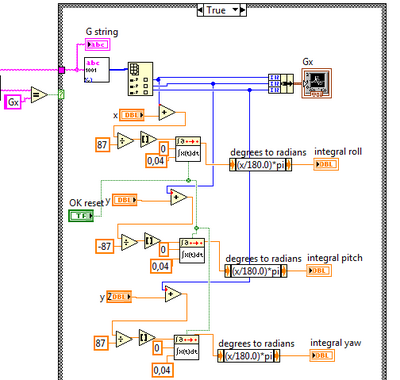The height and width of the screenshot is (380, 400).
Task: Go to previous case with left arrow
Action: point(200,10)
